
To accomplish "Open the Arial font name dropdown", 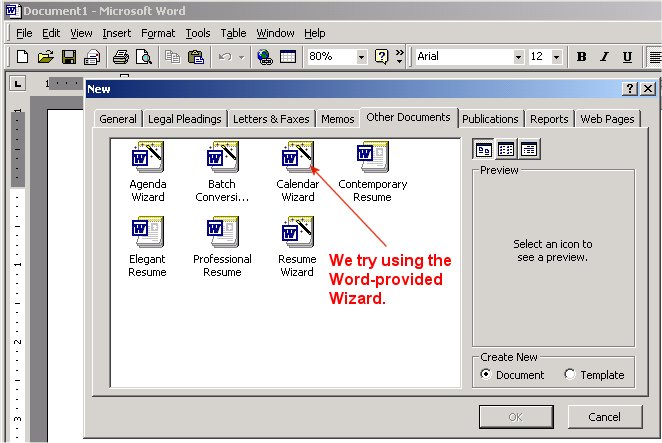I will (x=518, y=57).
